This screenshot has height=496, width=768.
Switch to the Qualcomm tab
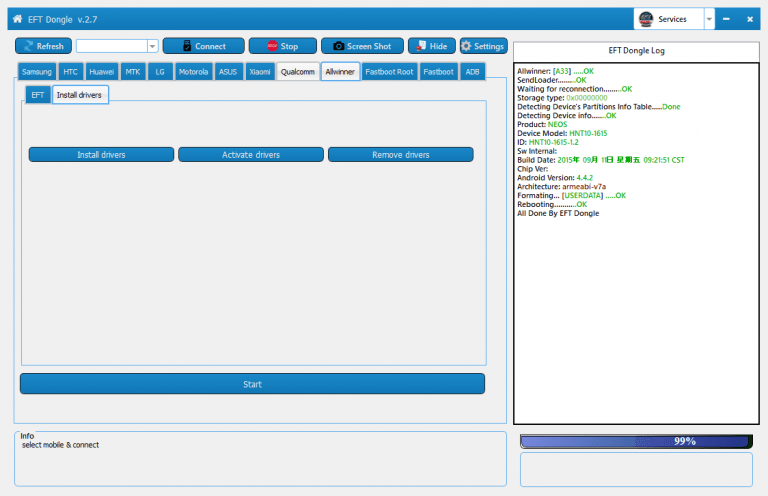[x=298, y=72]
